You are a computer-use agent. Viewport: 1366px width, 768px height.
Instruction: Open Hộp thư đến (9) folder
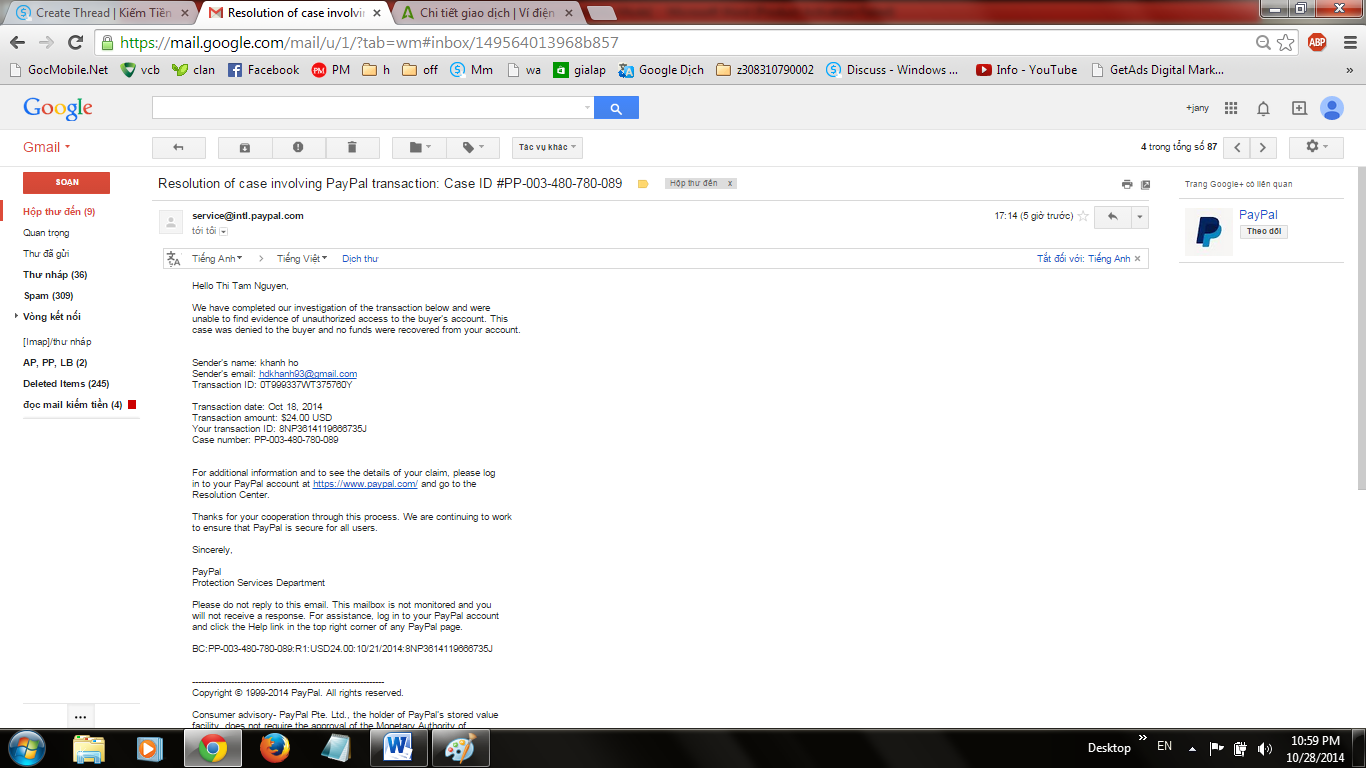(x=59, y=212)
